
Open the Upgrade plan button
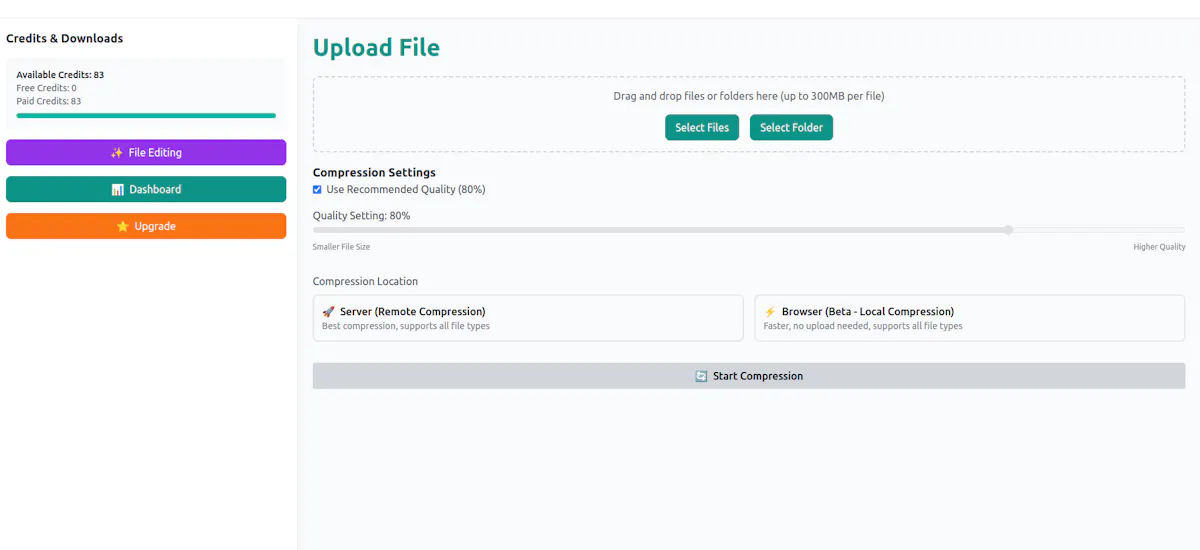coord(146,227)
